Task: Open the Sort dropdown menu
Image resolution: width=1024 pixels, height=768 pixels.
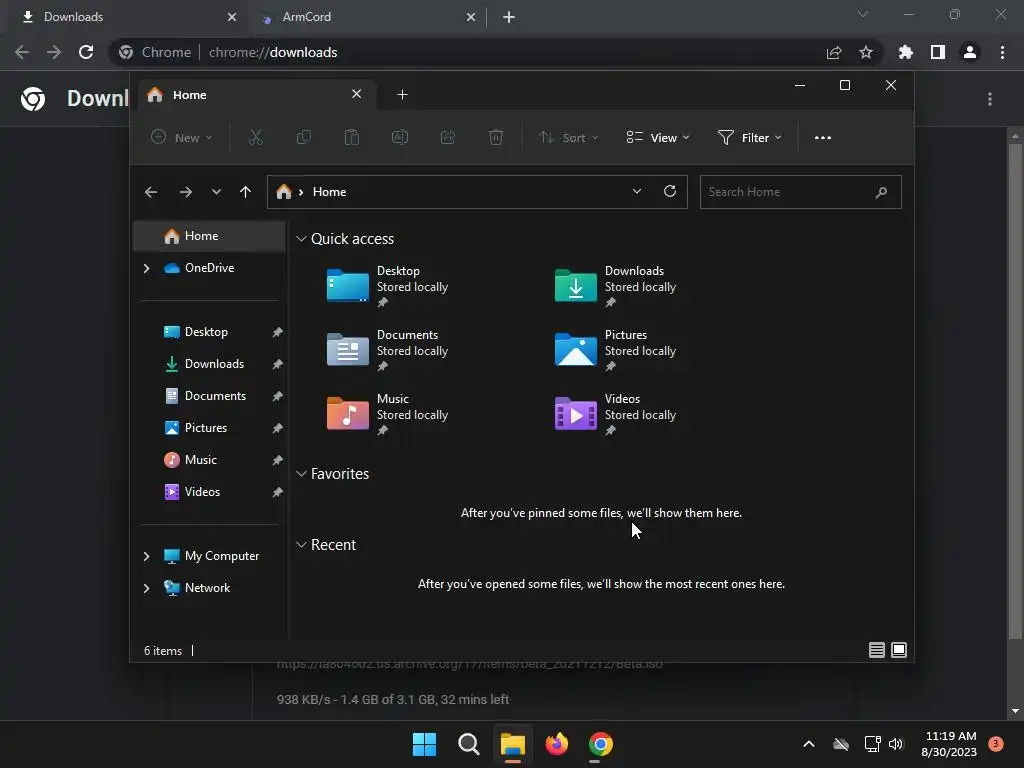Action: click(568, 137)
